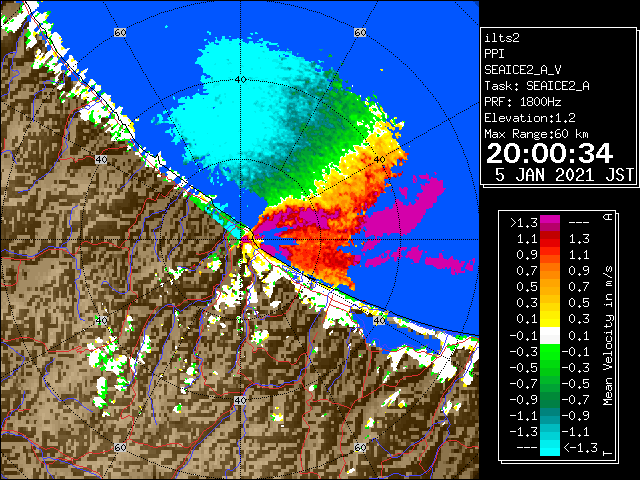
Task: Click the 40 km ring label in the west-northwest on land
Action: coord(101,160)
